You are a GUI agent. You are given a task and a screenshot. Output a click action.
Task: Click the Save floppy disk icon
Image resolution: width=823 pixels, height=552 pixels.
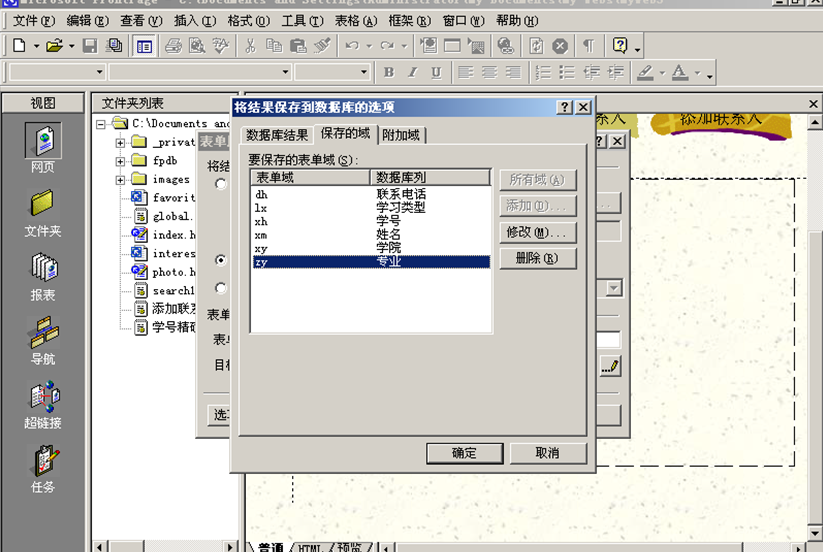90,46
